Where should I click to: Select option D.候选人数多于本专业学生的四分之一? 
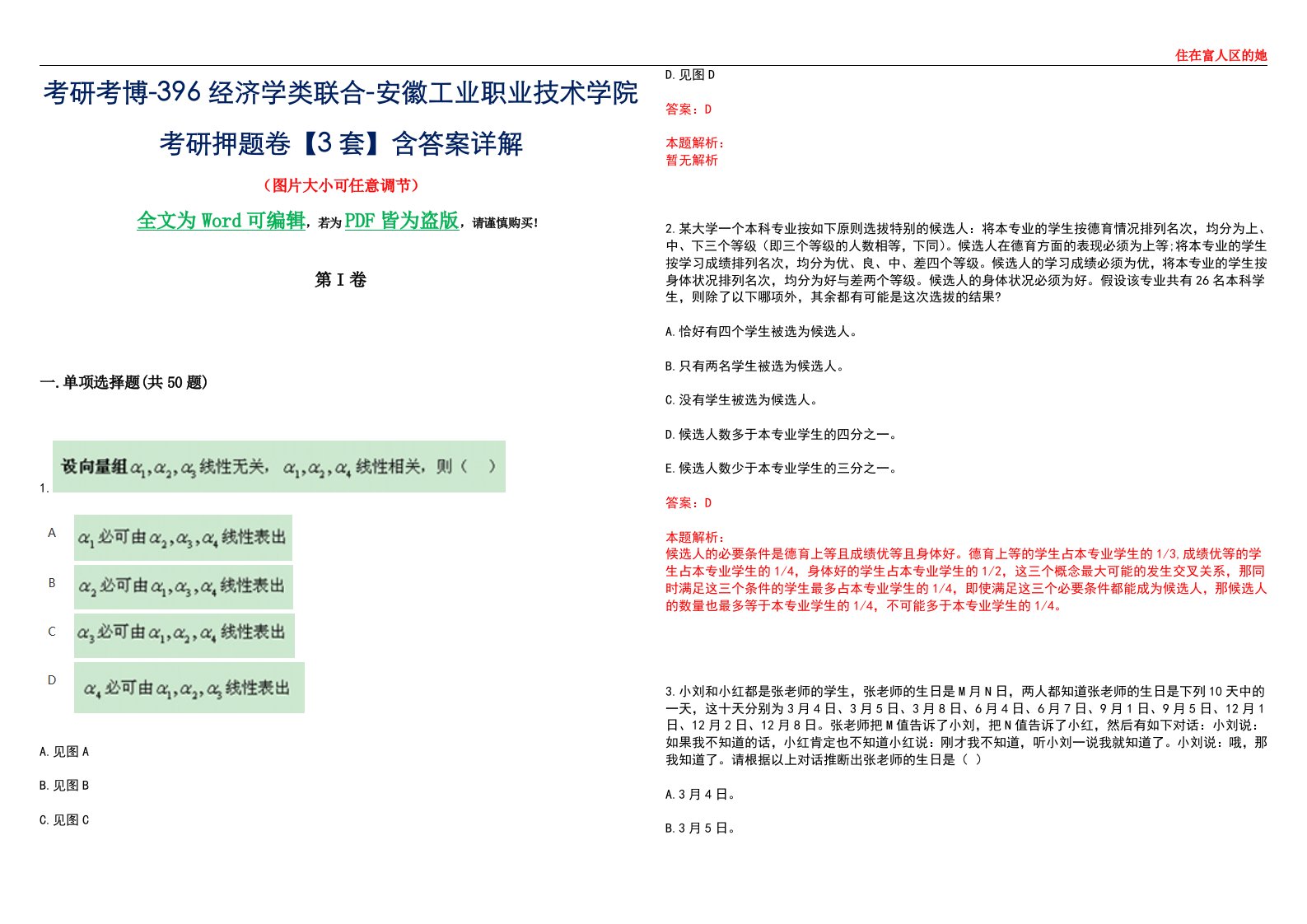click(x=782, y=435)
